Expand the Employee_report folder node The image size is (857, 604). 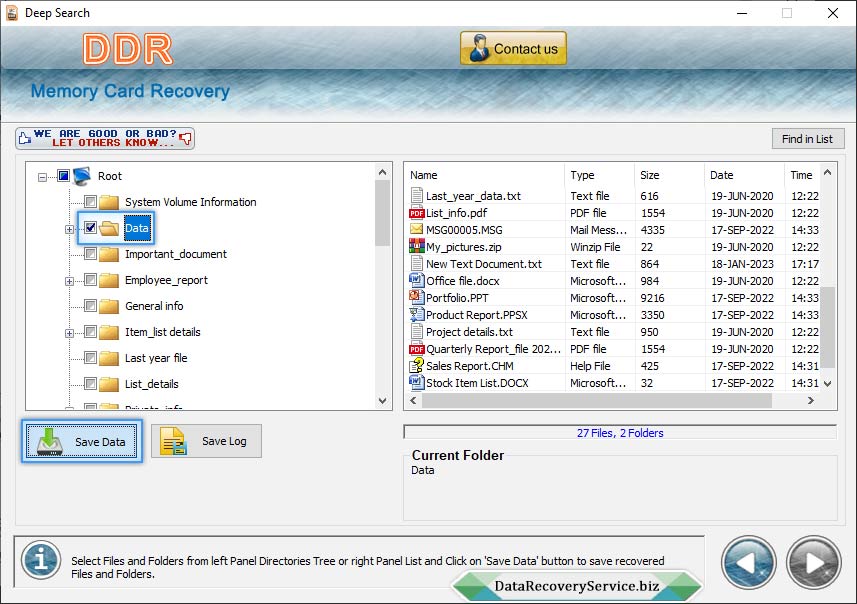(x=69, y=282)
